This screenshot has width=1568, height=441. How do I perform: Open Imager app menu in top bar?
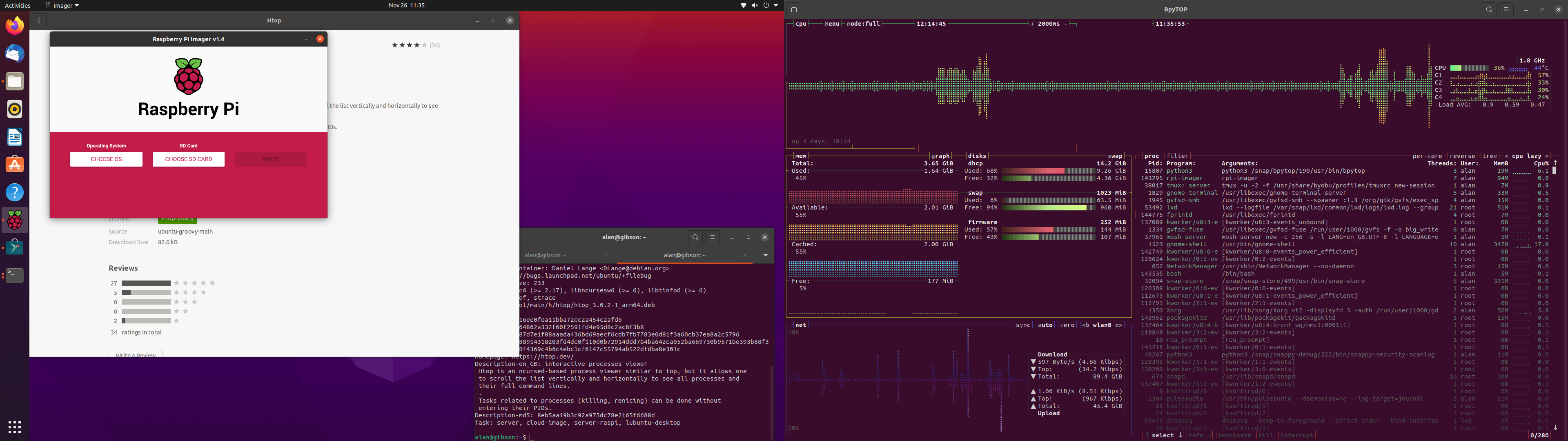pos(62,5)
